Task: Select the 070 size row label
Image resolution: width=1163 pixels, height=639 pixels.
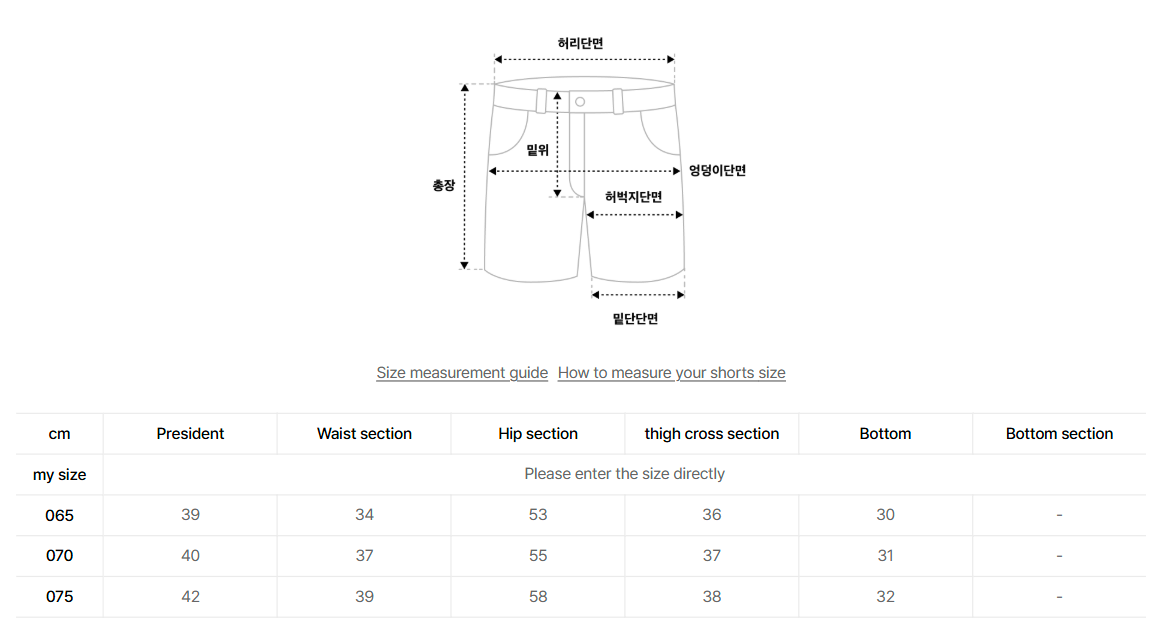Action: 60,556
